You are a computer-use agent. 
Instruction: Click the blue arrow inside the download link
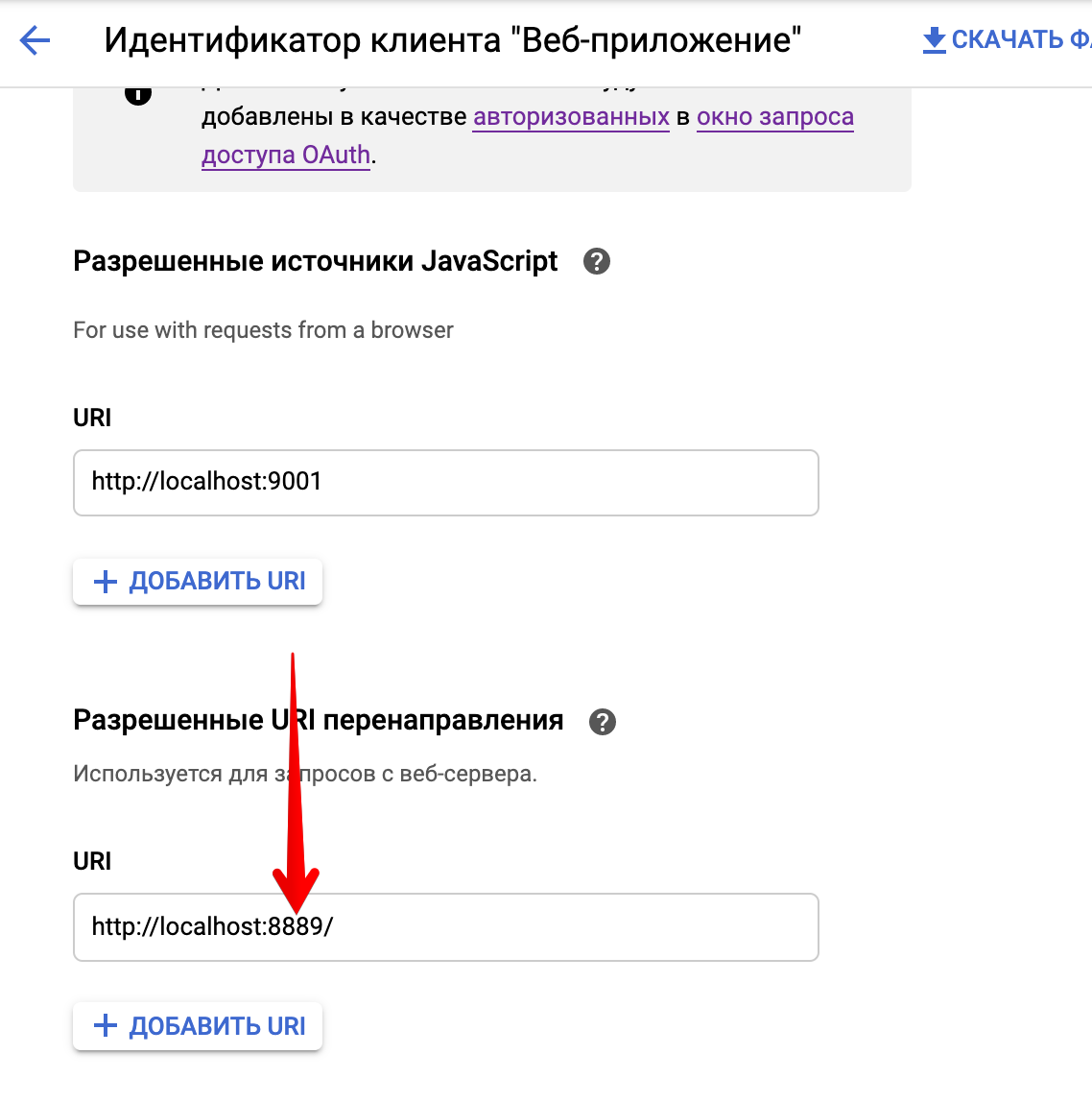click(x=933, y=39)
